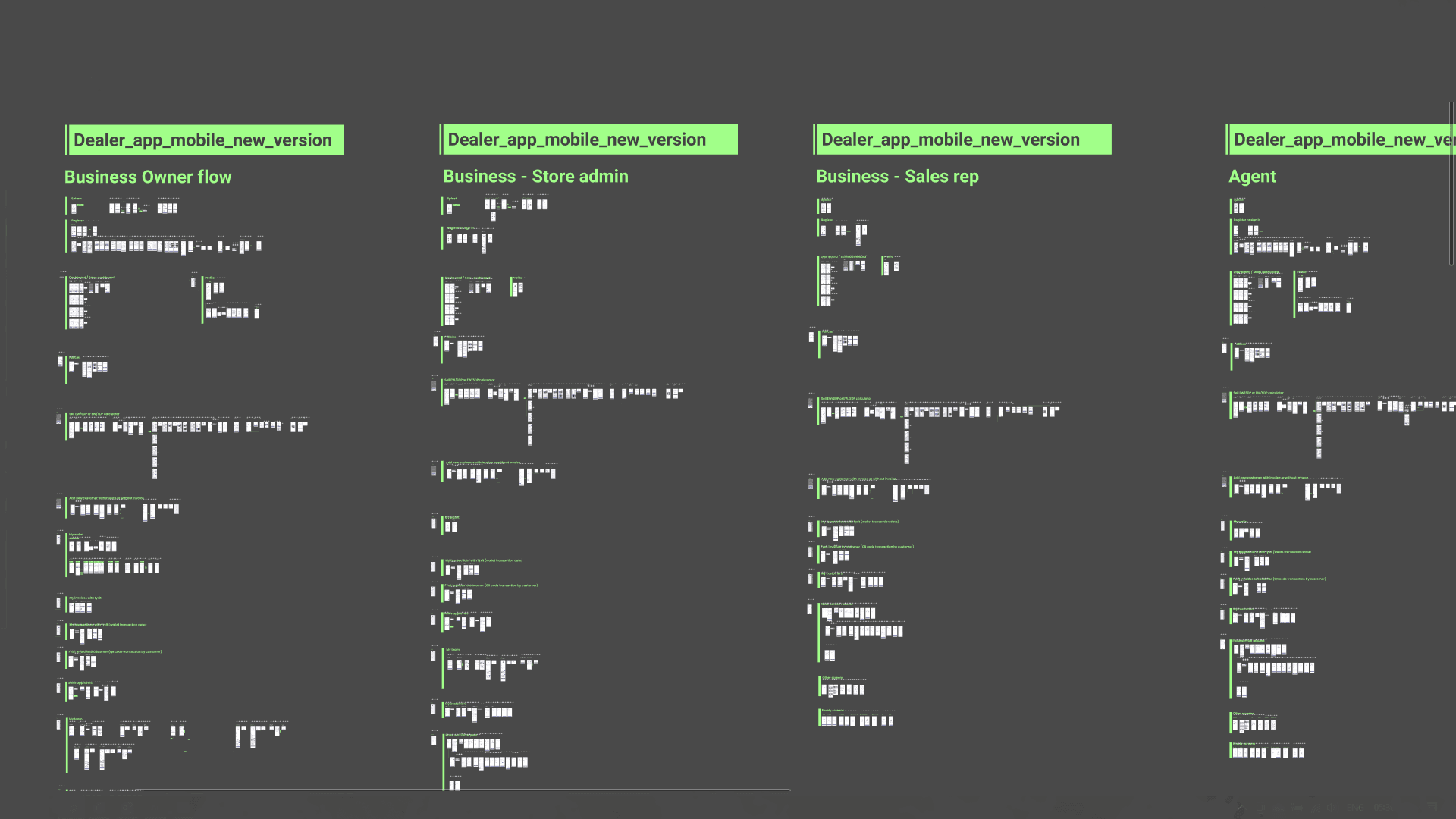Click the Policies section label under Business Owner flow
The width and height of the screenshot is (1456, 819).
[74, 357]
